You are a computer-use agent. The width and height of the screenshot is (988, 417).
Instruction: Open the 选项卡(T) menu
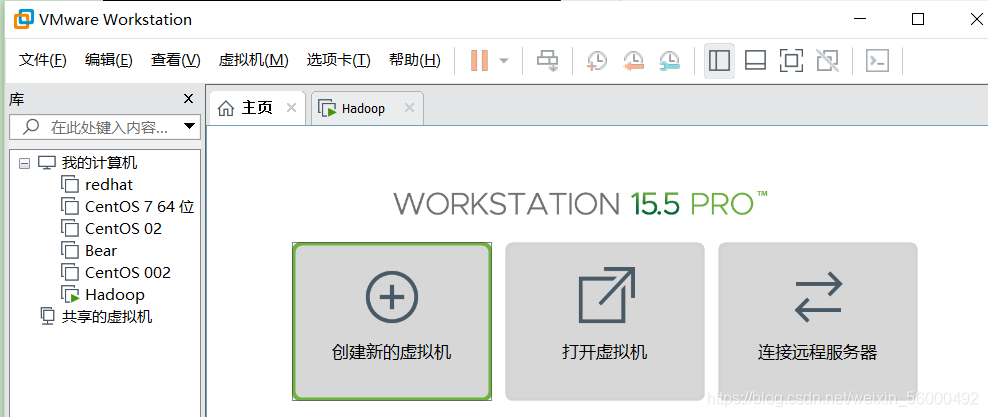(x=338, y=60)
